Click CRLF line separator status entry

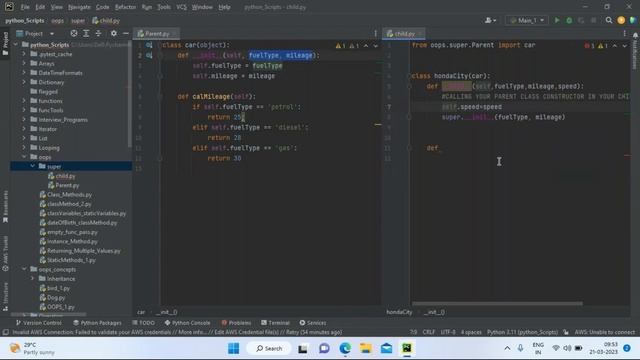429,332
